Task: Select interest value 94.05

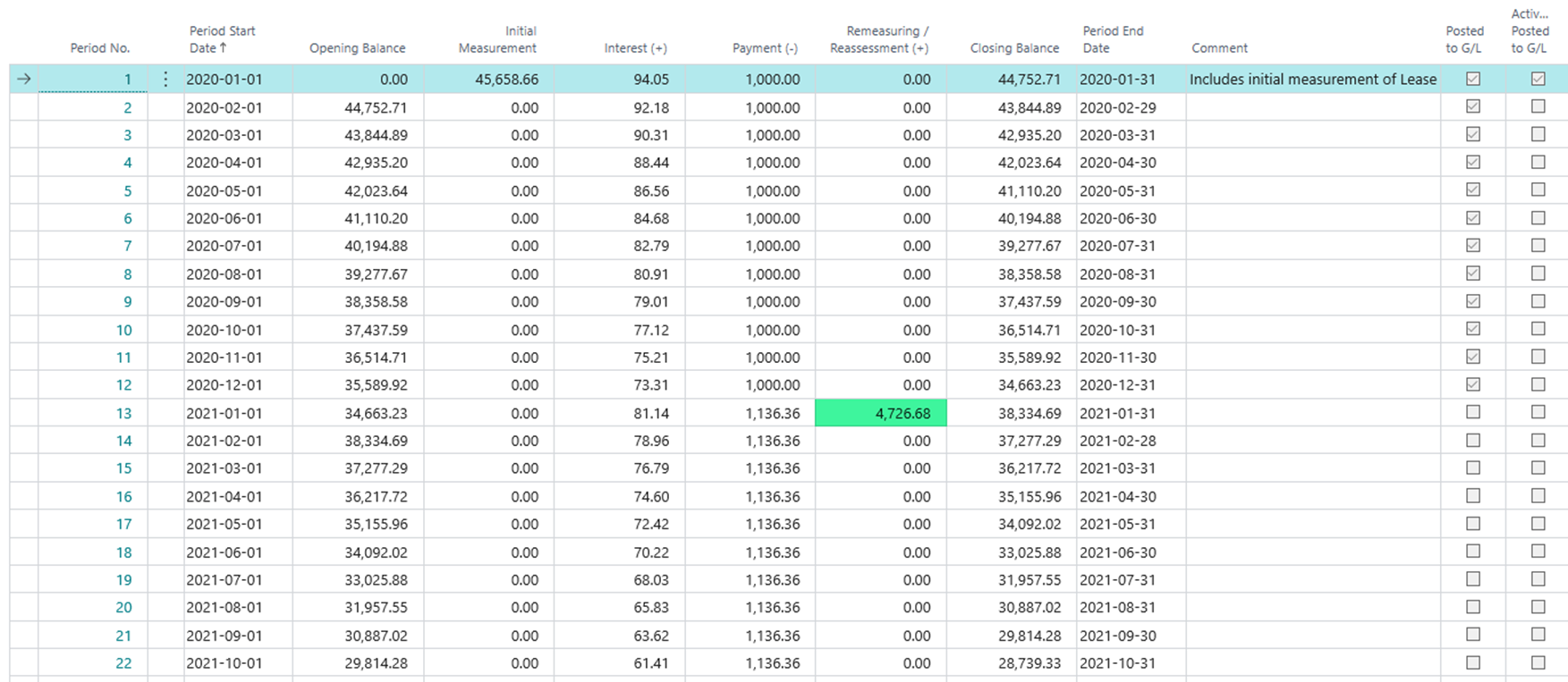Action: click(651, 80)
